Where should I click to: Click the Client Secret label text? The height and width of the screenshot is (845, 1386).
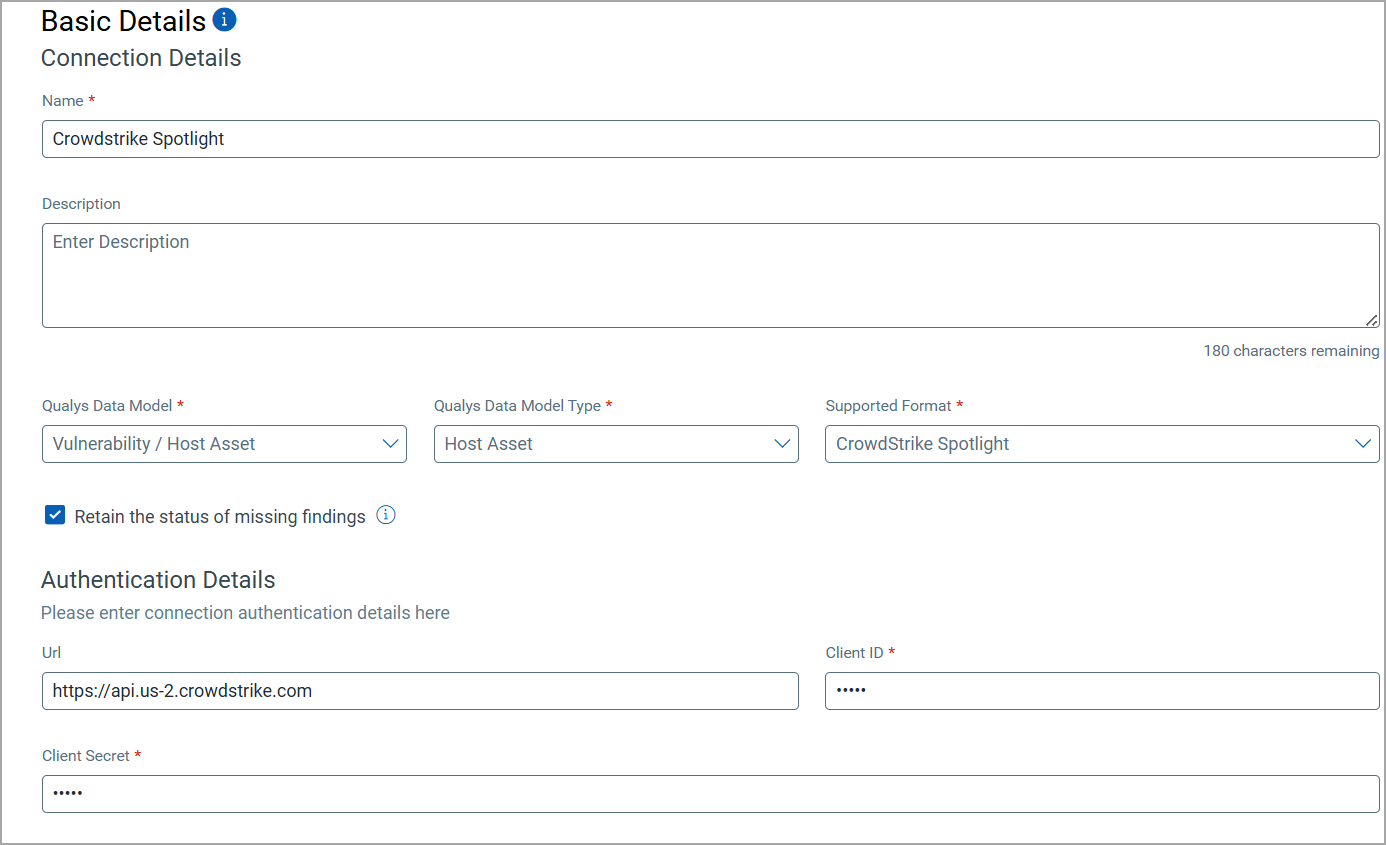86,756
